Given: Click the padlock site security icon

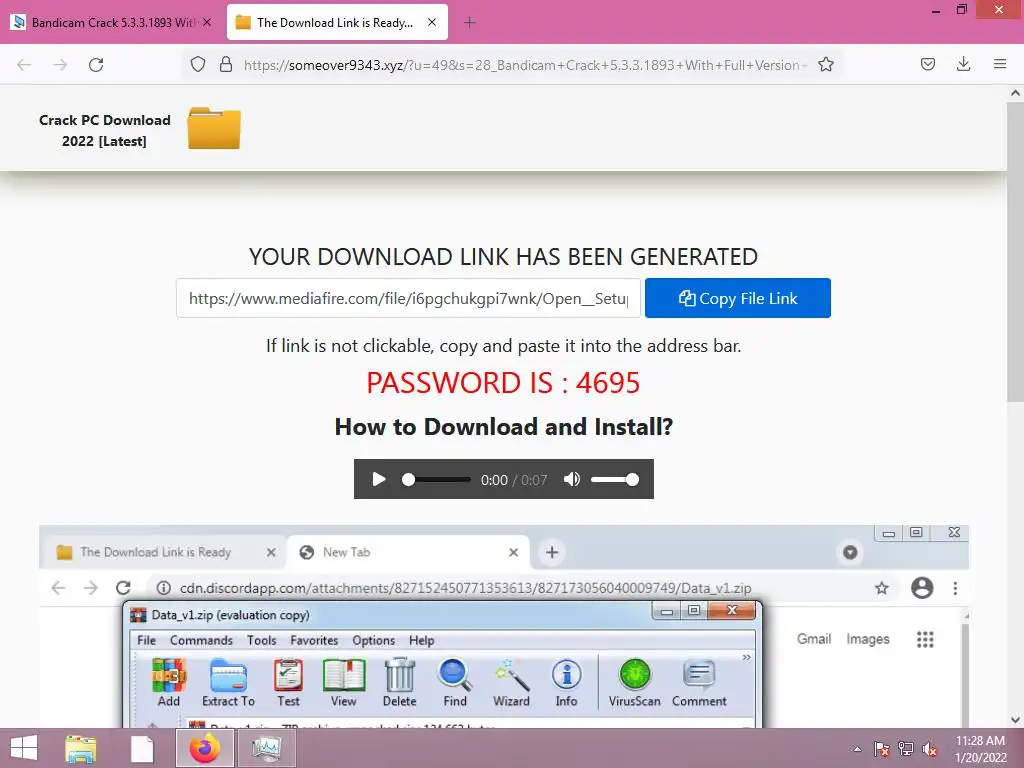Looking at the screenshot, I should 226,65.
